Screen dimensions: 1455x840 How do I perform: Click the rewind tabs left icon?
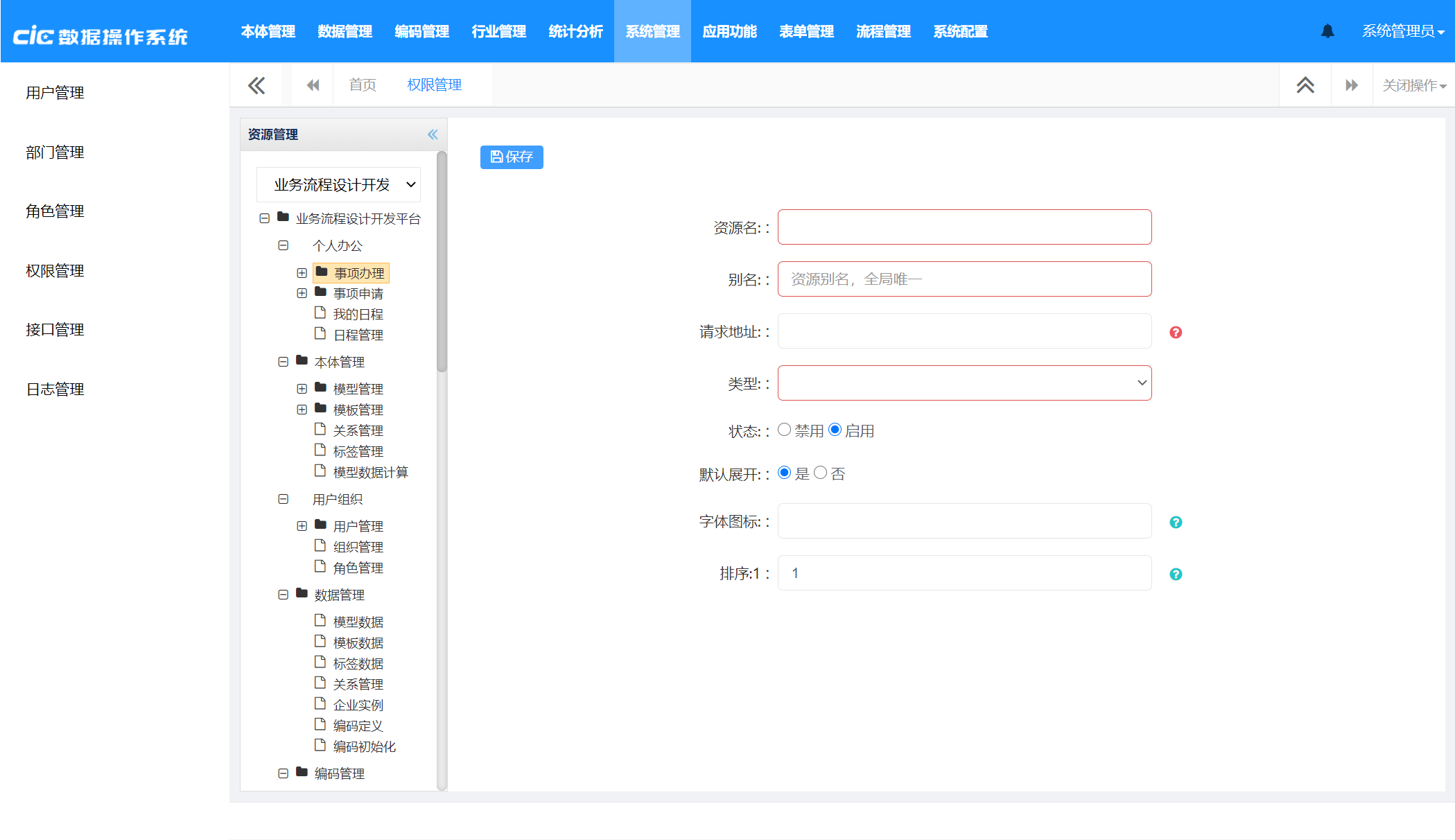pyautogui.click(x=313, y=85)
